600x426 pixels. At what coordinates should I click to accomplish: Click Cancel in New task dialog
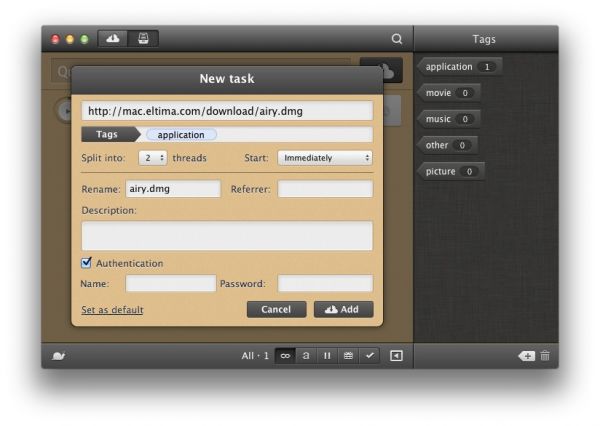276,309
